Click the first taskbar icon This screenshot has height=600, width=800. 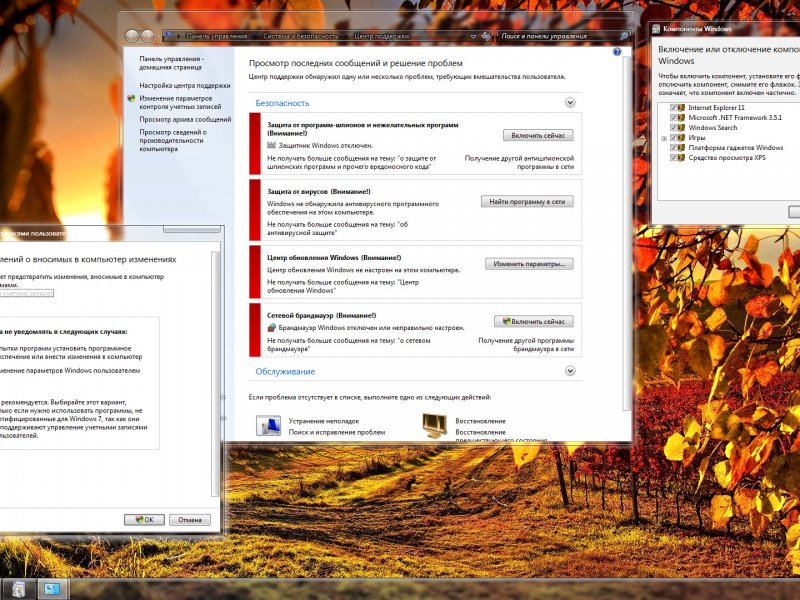[x=18, y=589]
